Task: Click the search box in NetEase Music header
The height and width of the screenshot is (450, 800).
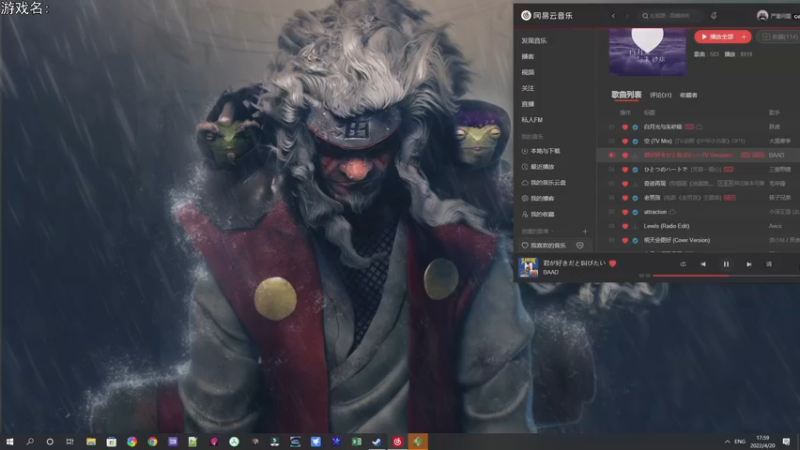Action: coord(670,16)
